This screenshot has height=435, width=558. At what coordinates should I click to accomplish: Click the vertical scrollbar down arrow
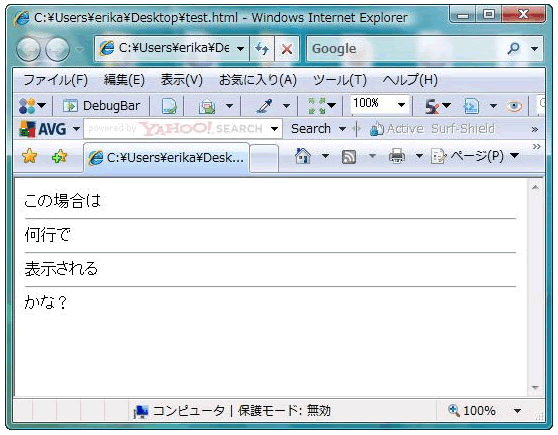click(535, 388)
